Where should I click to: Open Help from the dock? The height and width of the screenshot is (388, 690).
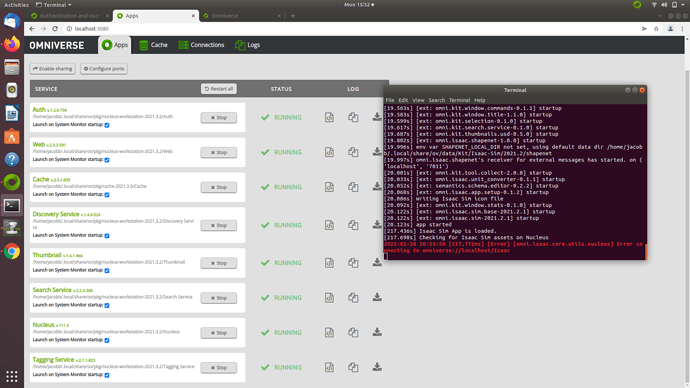tap(12, 159)
